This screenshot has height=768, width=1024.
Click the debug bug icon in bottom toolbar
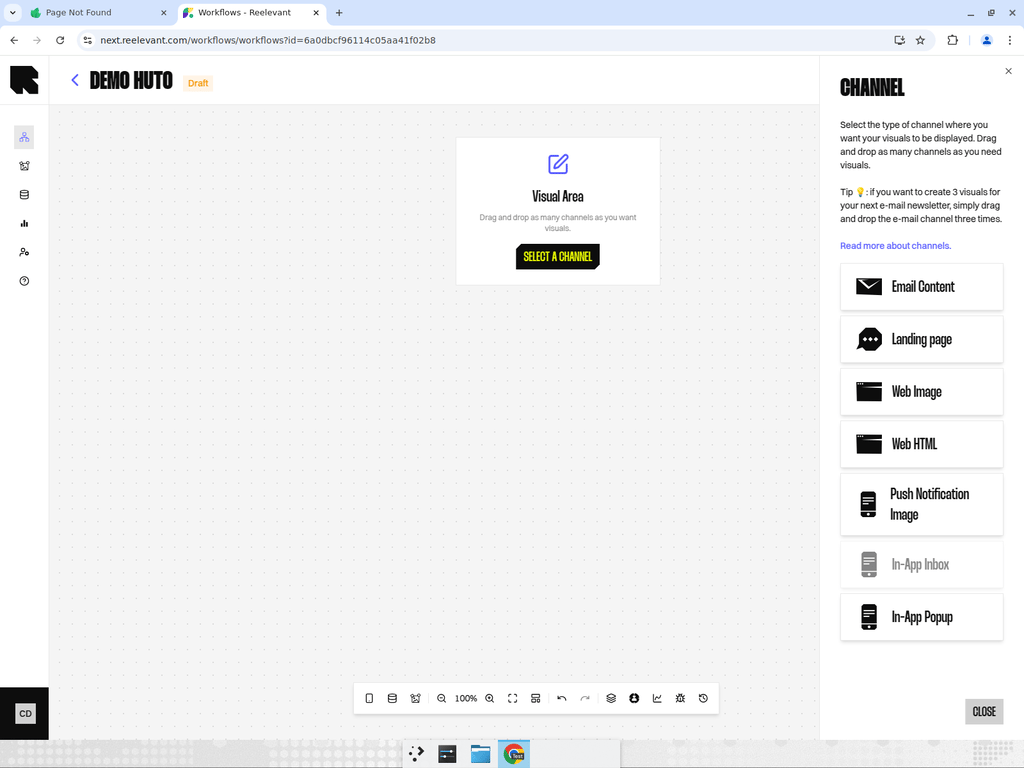coord(680,698)
